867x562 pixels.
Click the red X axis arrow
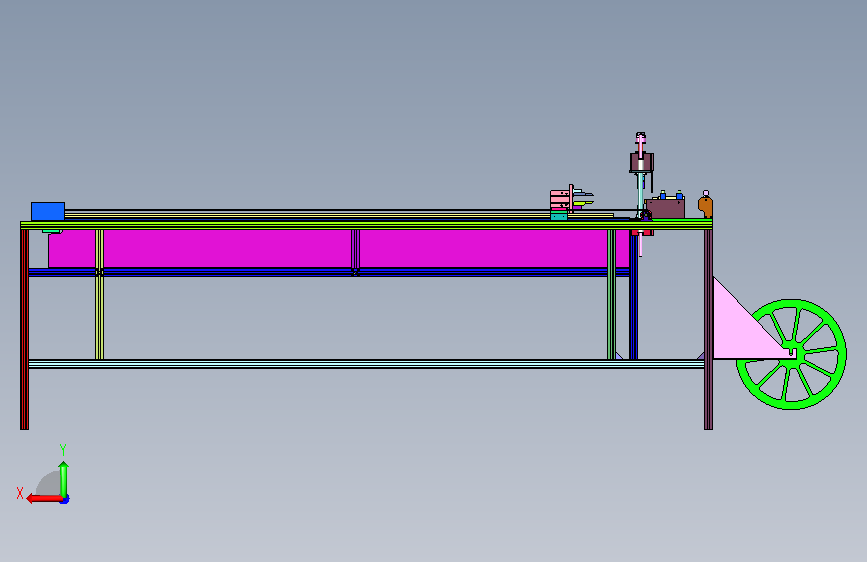pos(45,499)
